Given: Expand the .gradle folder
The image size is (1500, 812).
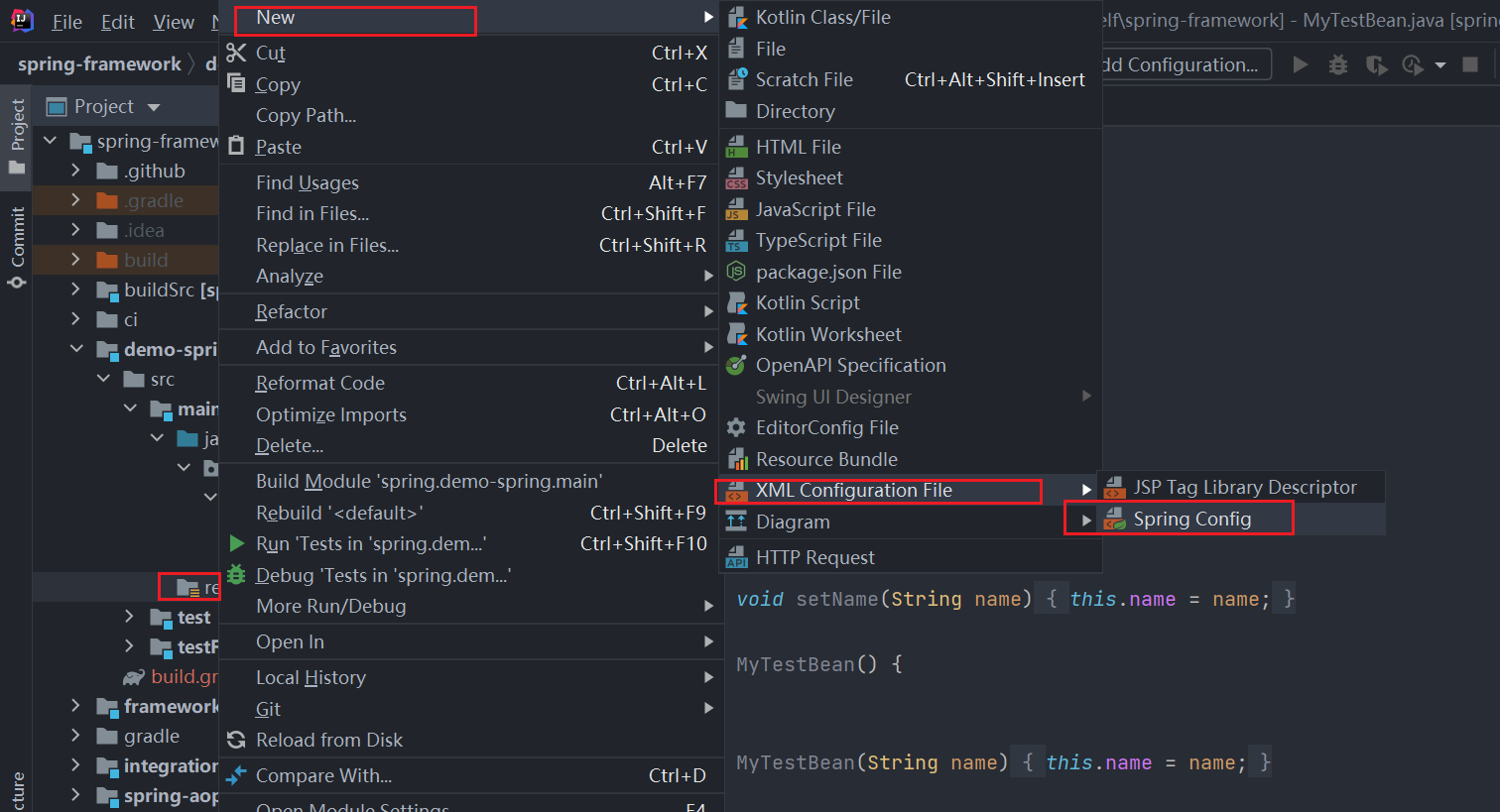Looking at the screenshot, I should pyautogui.click(x=75, y=200).
